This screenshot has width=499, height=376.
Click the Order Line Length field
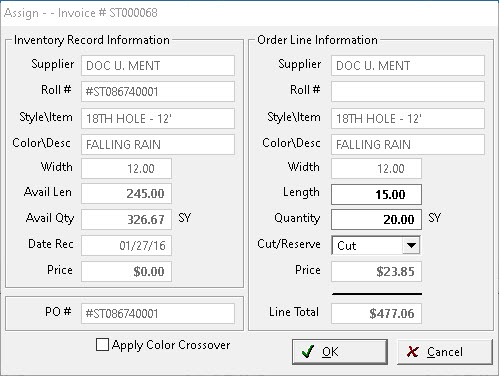376,194
